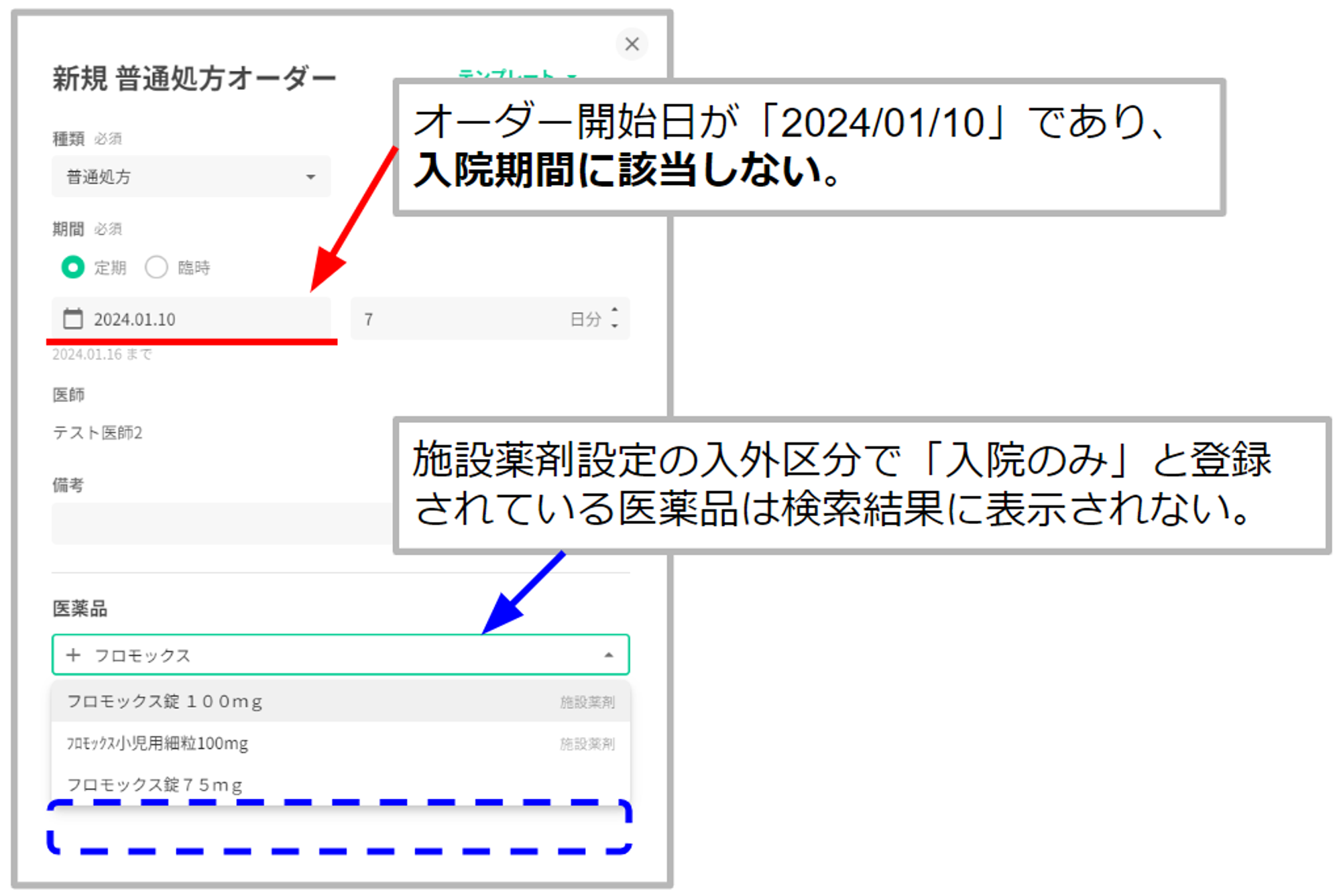Click the 施設薬剤 tag on first result
Image resolution: width=1341 pixels, height=896 pixels.
coord(587,702)
